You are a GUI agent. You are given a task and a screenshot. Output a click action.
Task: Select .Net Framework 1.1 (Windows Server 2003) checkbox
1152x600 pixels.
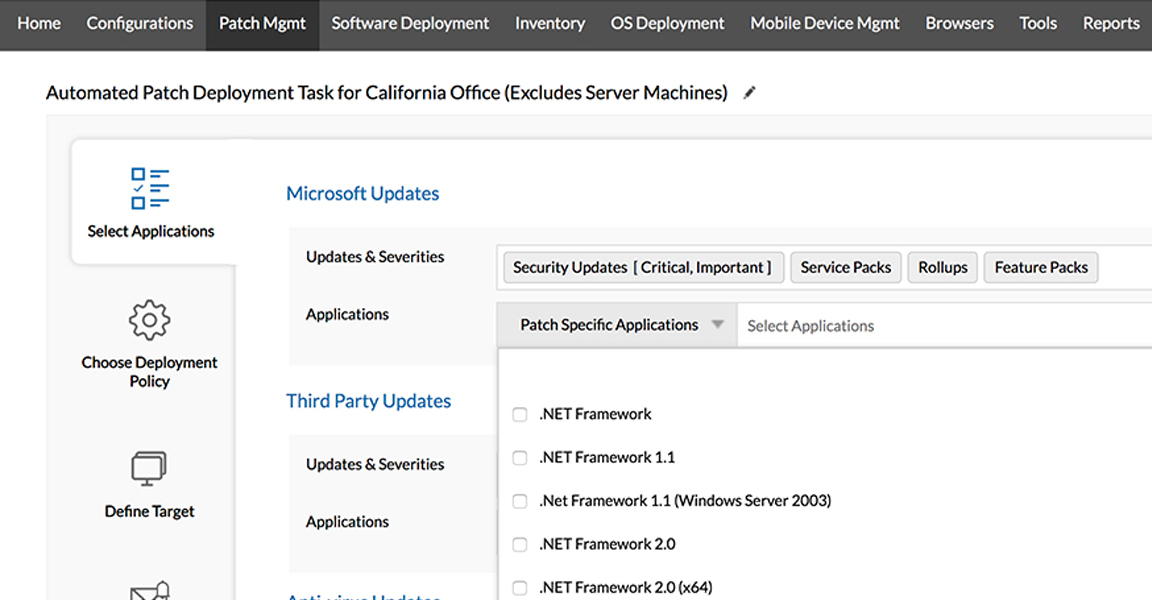(x=520, y=501)
